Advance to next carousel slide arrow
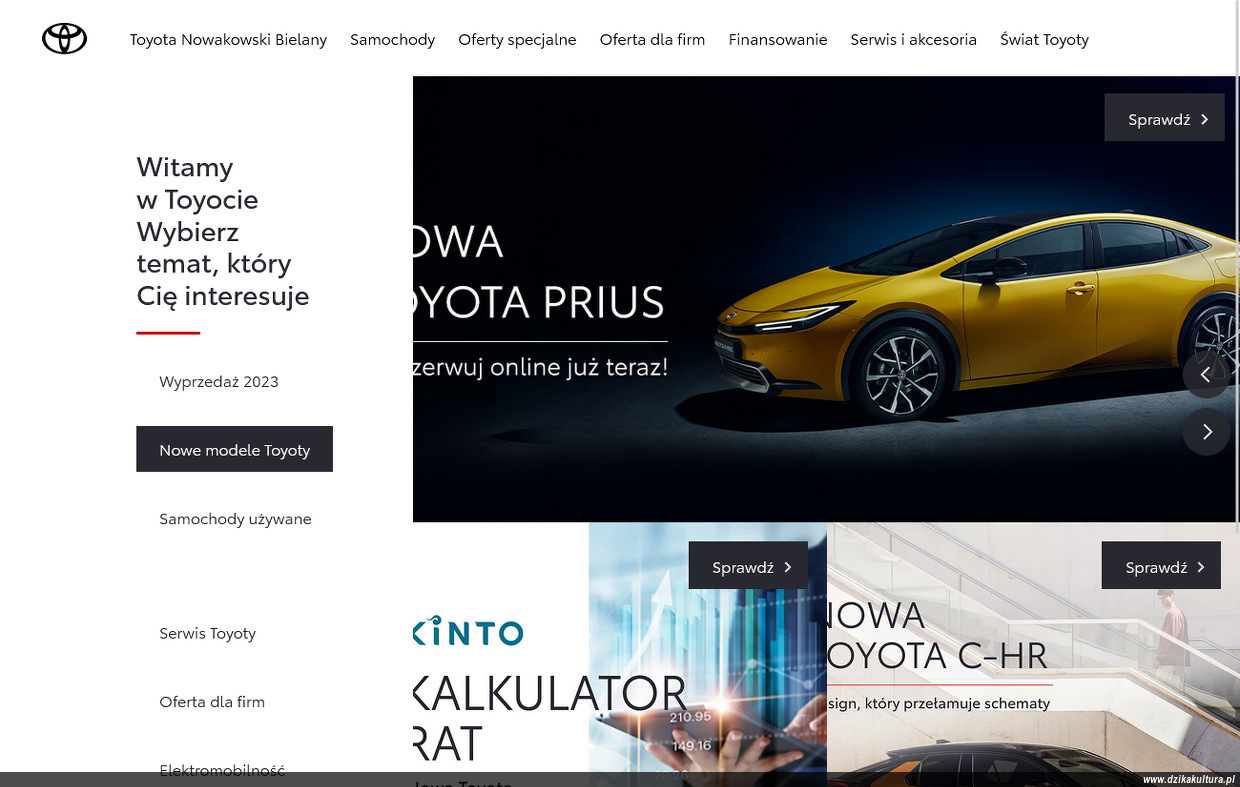Viewport: 1240px width, 787px height. click(1206, 431)
